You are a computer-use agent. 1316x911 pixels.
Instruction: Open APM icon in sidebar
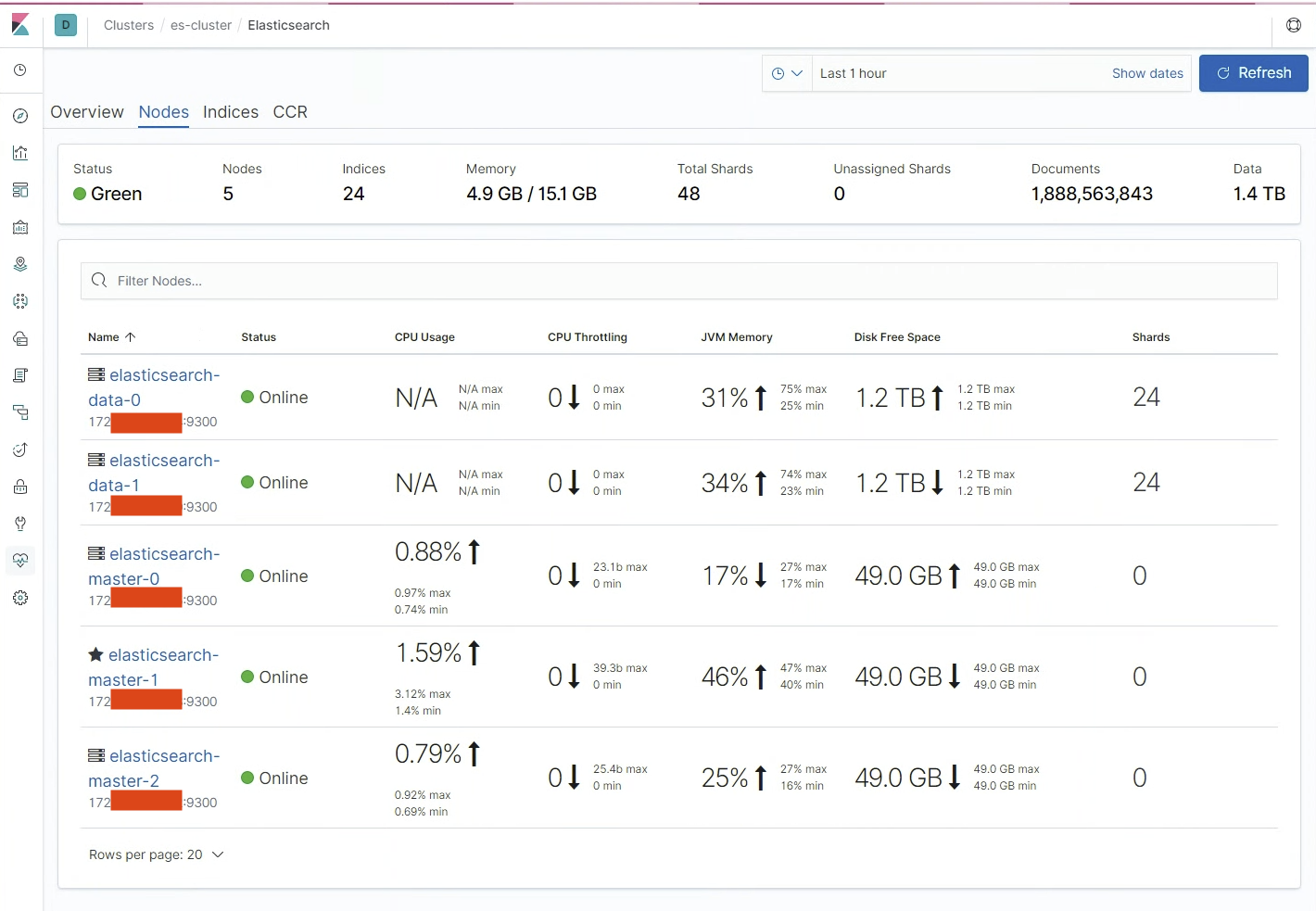(20, 412)
